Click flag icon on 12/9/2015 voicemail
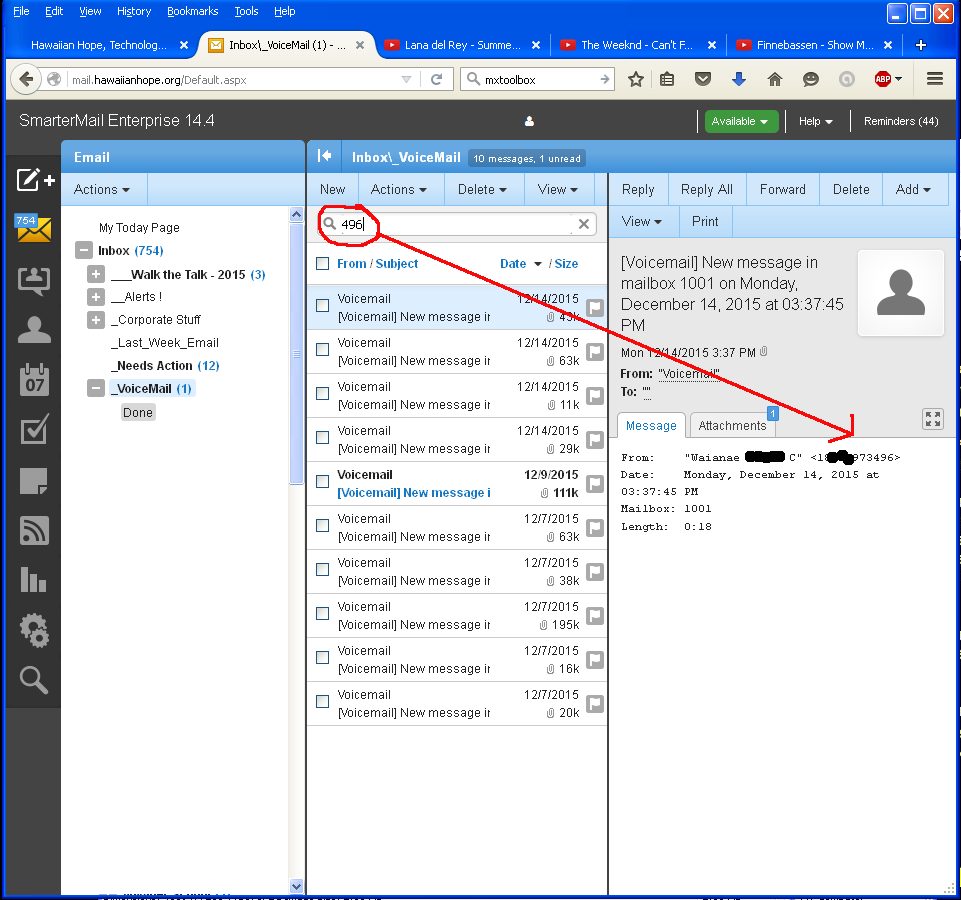This screenshot has width=961, height=900. coord(594,484)
